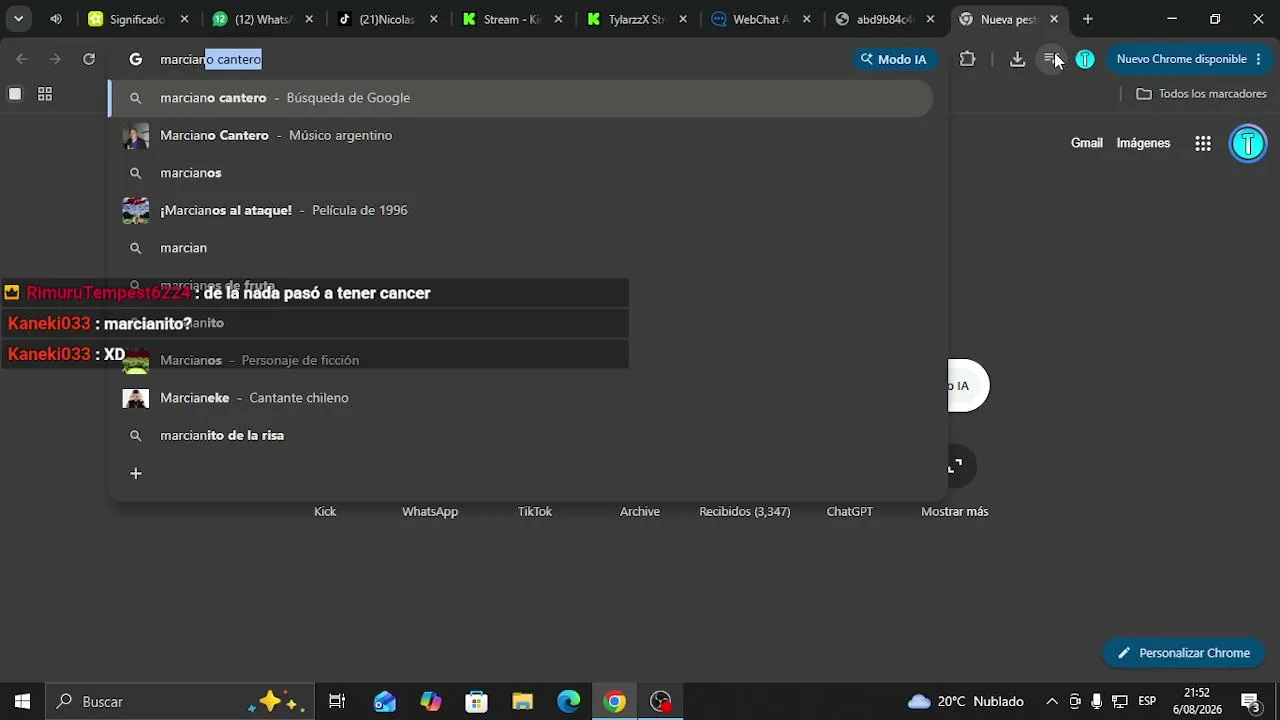Screen dimensions: 1280x720
Task: Click Personalizar Chrome button
Action: [1184, 653]
